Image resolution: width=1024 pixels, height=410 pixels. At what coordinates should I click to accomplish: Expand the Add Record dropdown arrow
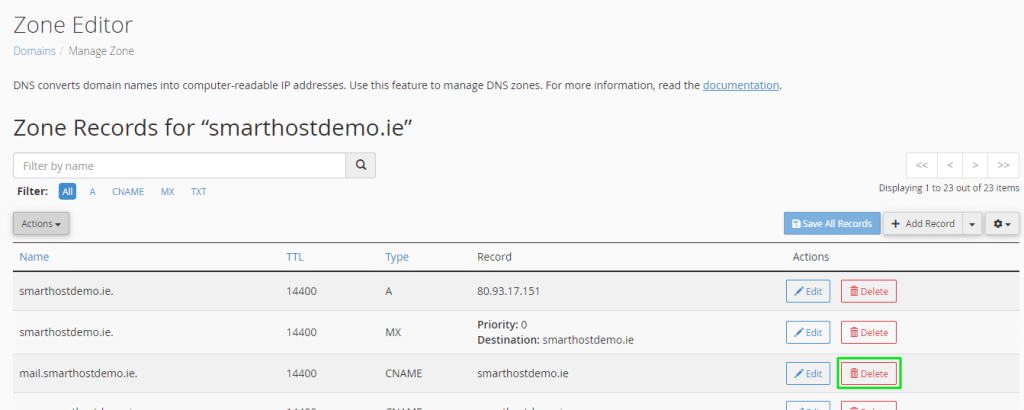coord(972,223)
